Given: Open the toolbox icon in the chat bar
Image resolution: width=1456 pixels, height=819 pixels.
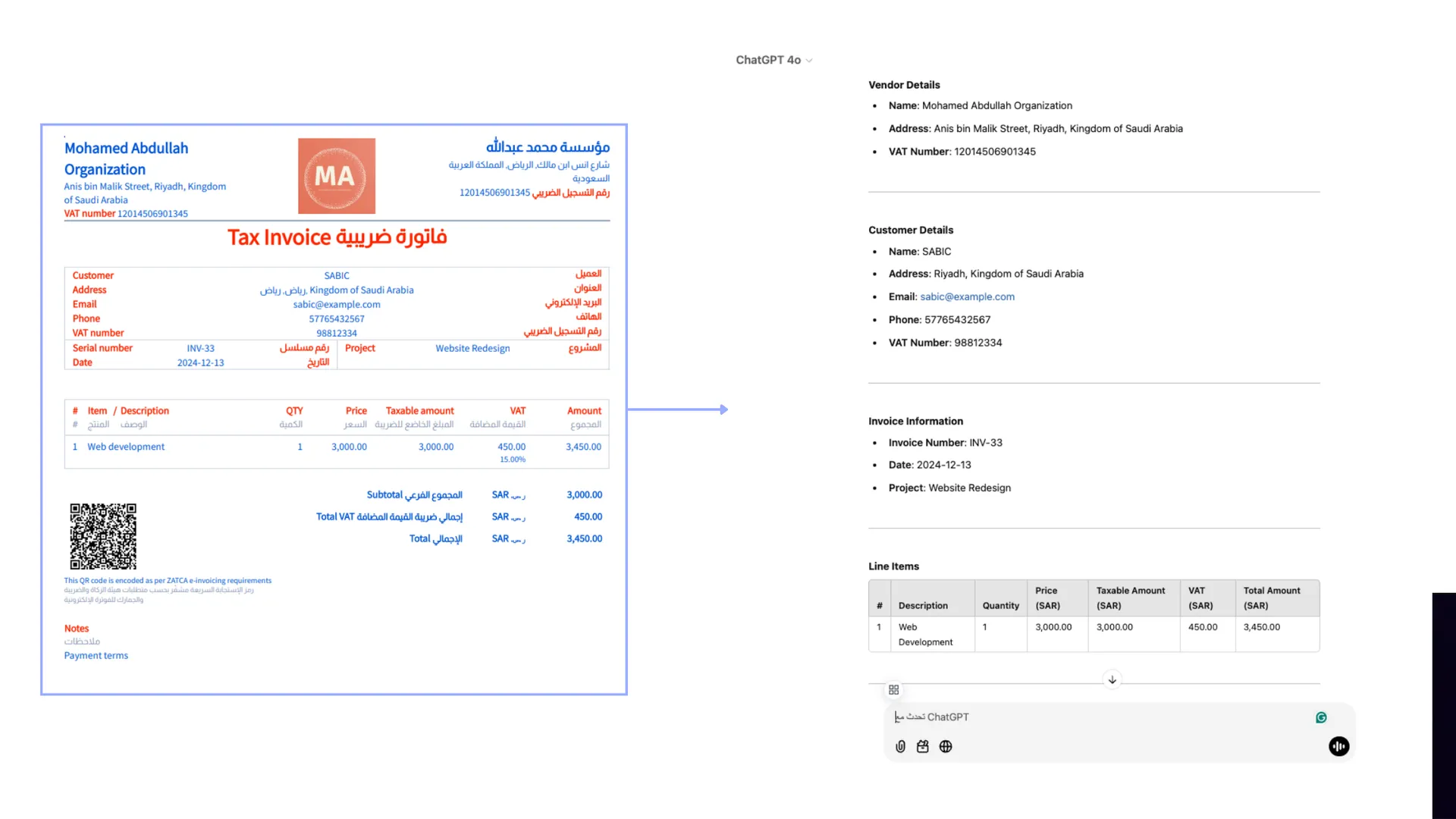Looking at the screenshot, I should pos(922,746).
